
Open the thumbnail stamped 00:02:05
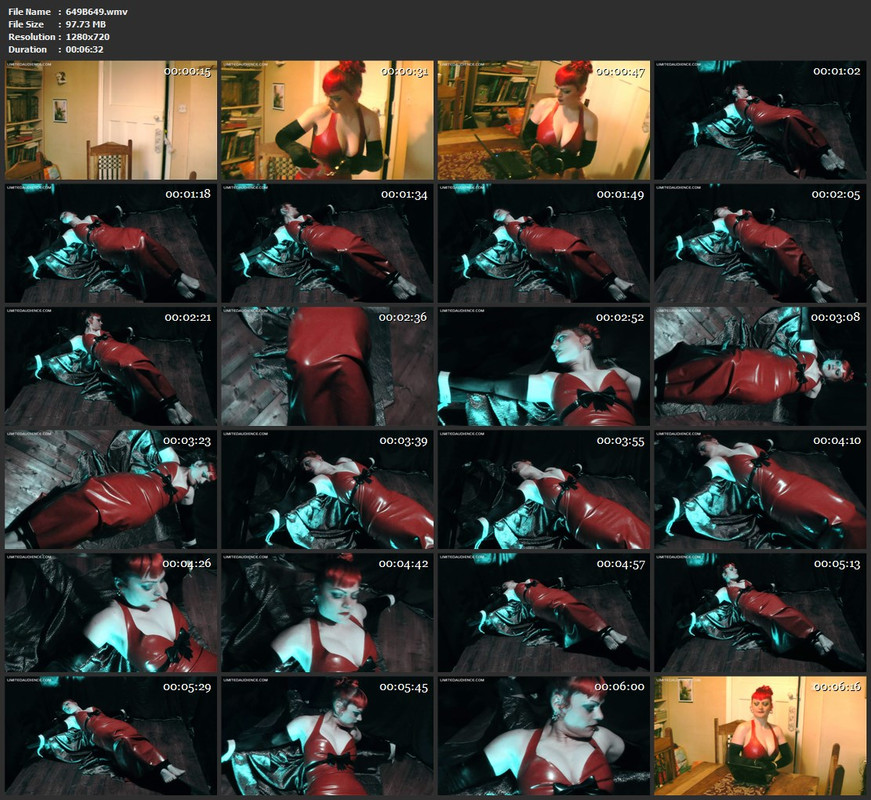(760, 243)
